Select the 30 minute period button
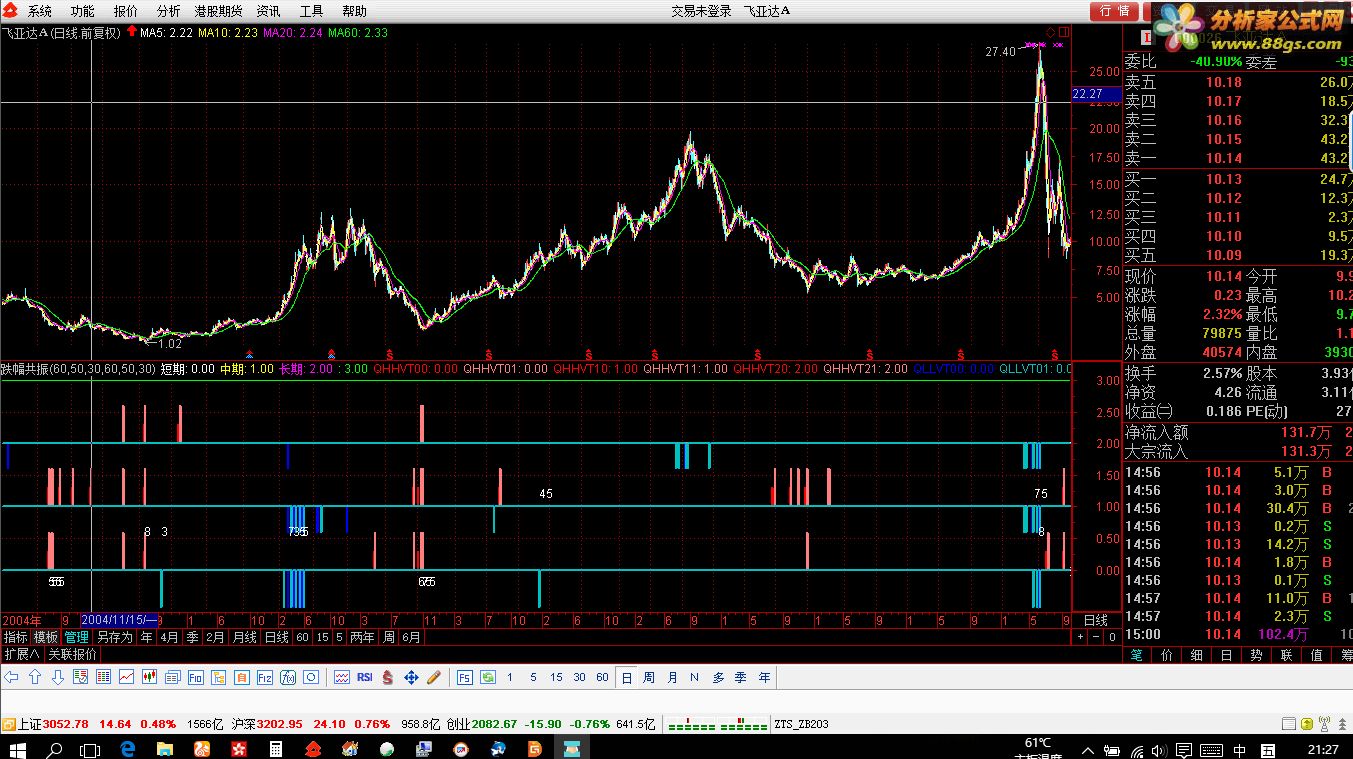Screen dimensions: 1353x759 [x=579, y=677]
